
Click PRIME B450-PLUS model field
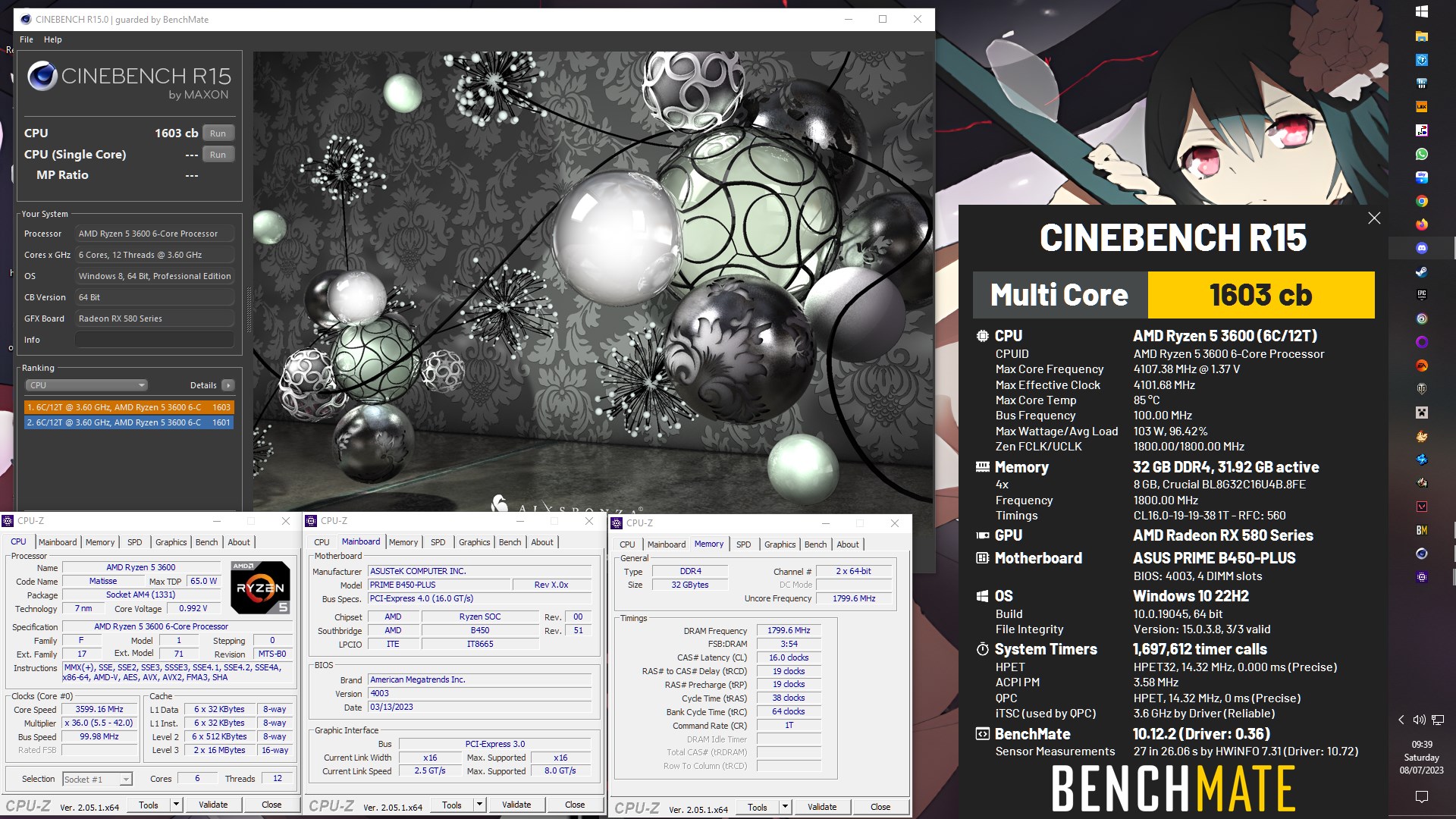coord(439,585)
